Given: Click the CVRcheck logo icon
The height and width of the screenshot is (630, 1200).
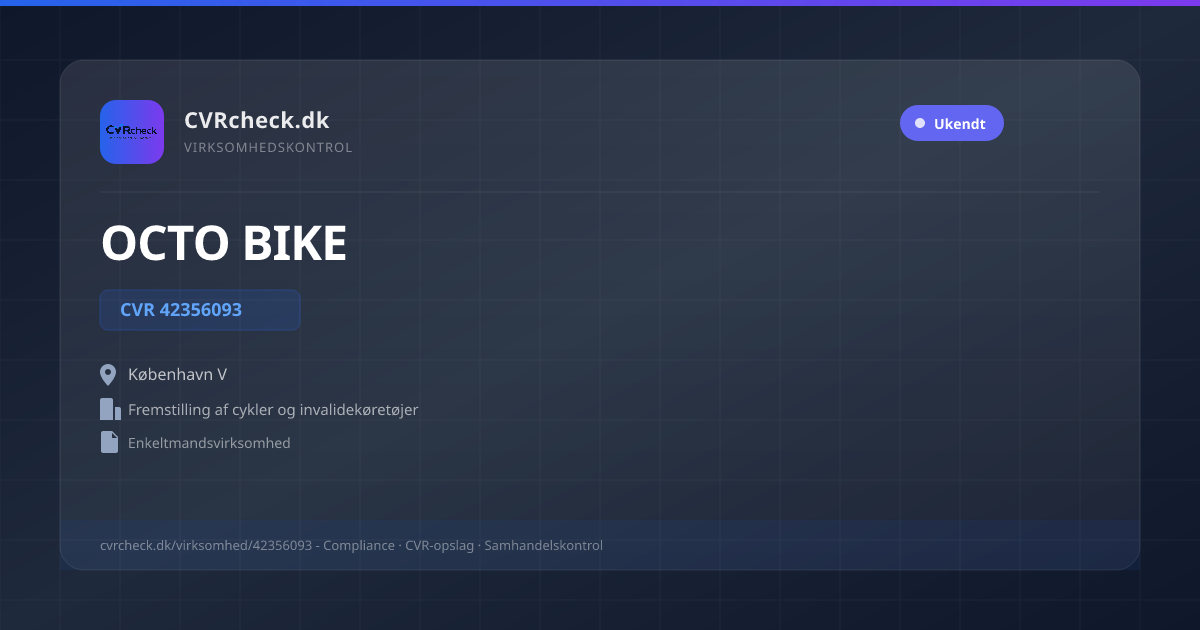Looking at the screenshot, I should 132,132.
